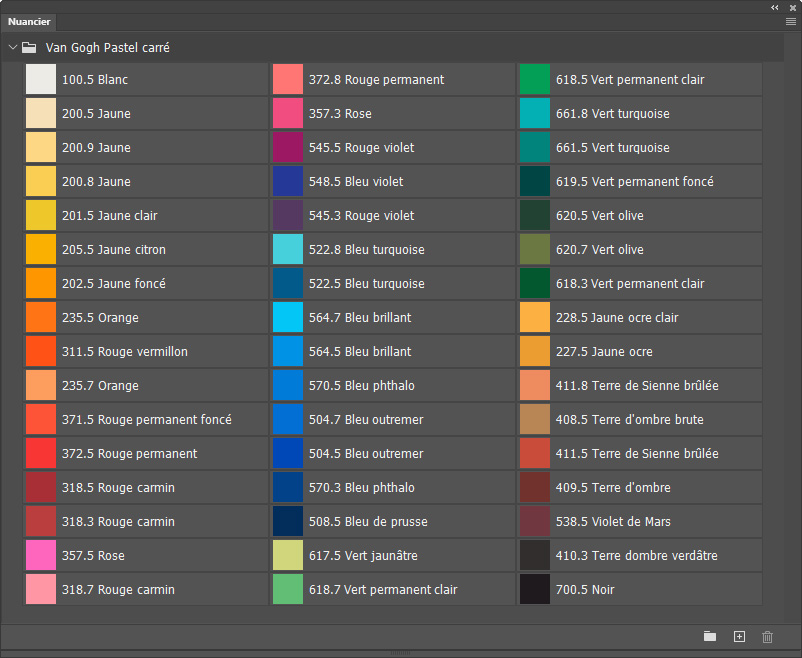This screenshot has height=658, width=802.
Task: Delete swatch using the trash icon
Action: [x=767, y=637]
